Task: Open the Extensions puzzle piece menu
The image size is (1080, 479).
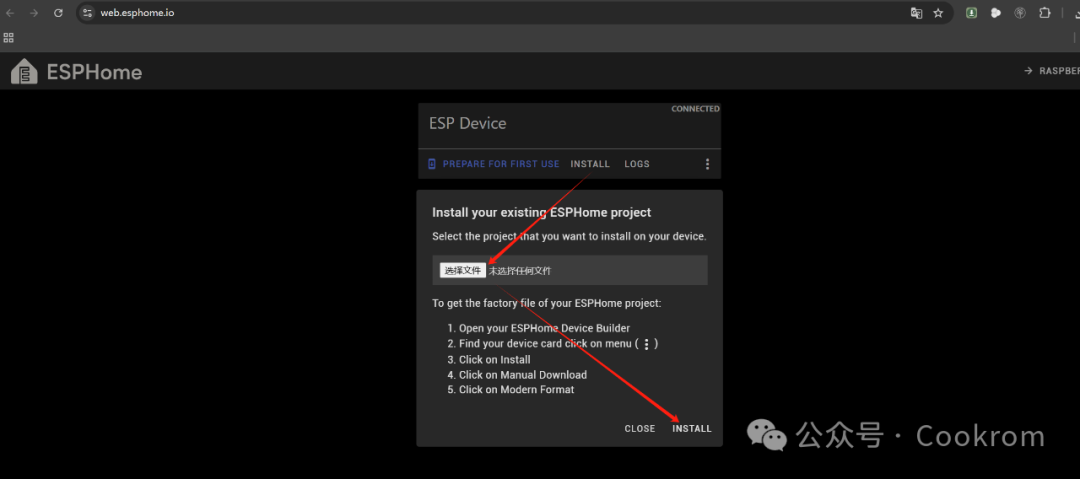Action: [x=1045, y=12]
